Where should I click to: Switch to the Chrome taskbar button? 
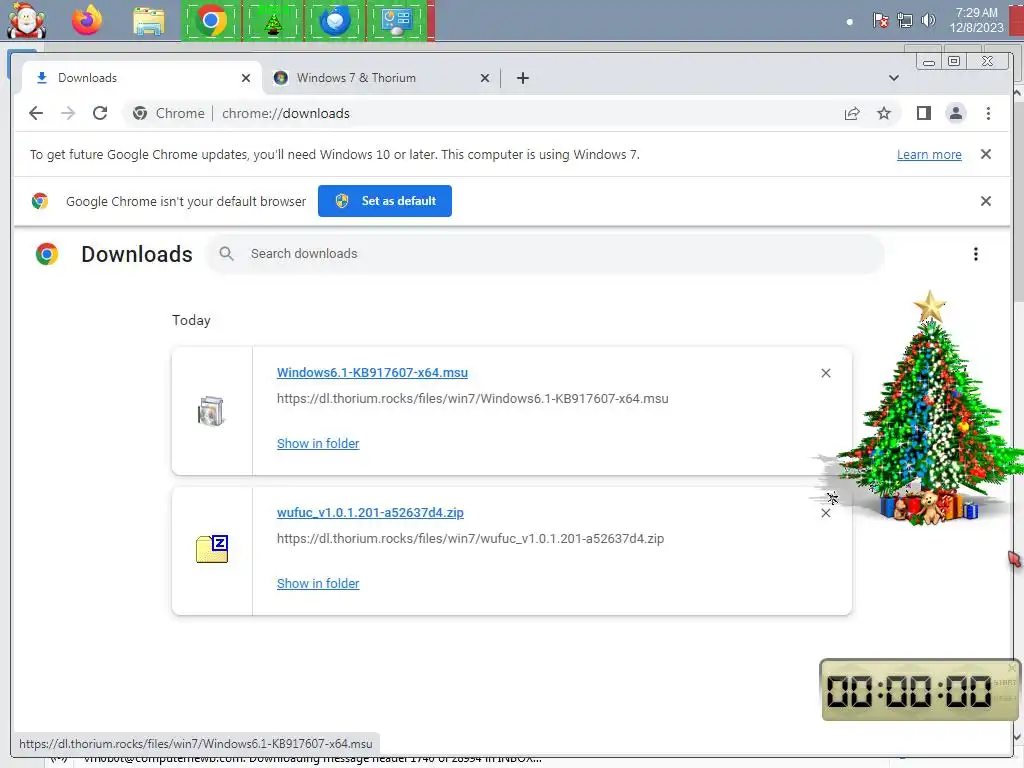211,21
